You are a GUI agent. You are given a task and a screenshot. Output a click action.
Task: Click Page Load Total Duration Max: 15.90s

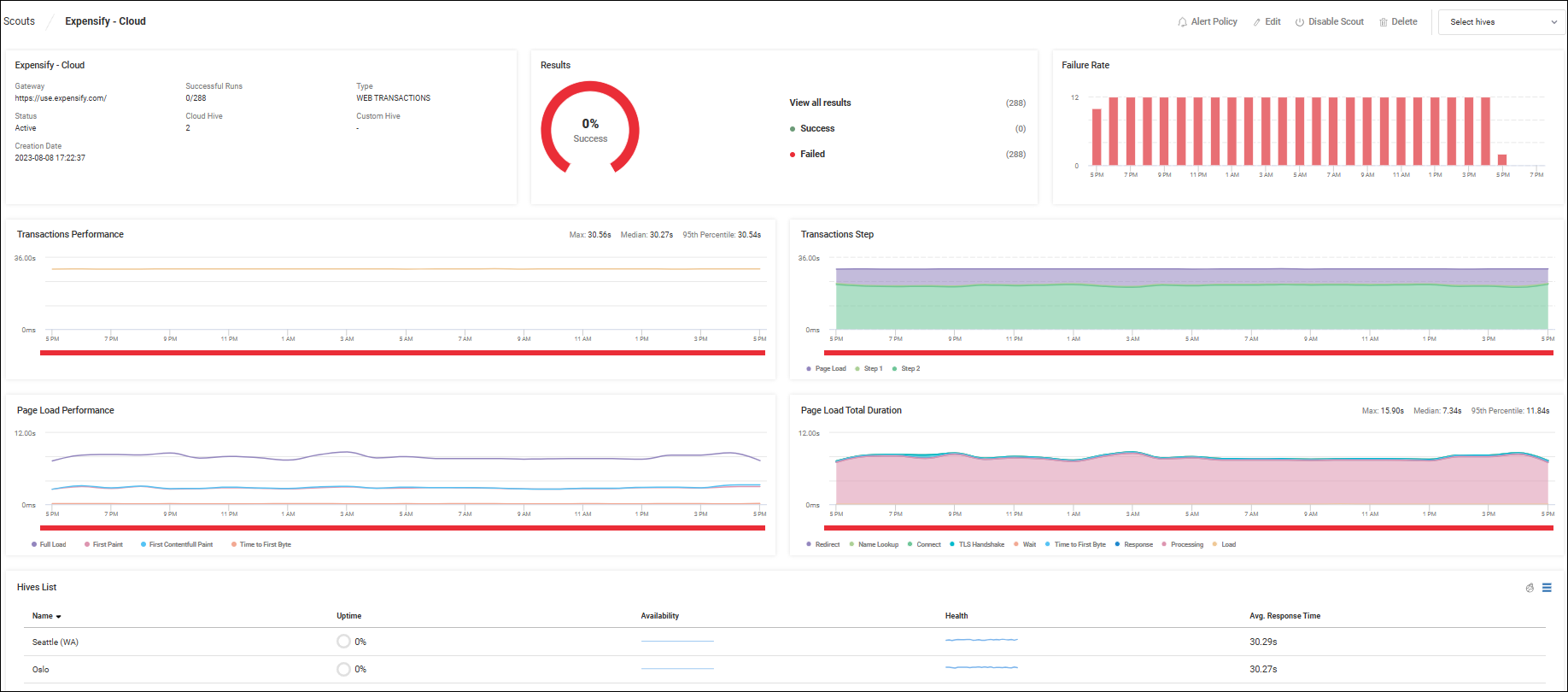[1383, 411]
